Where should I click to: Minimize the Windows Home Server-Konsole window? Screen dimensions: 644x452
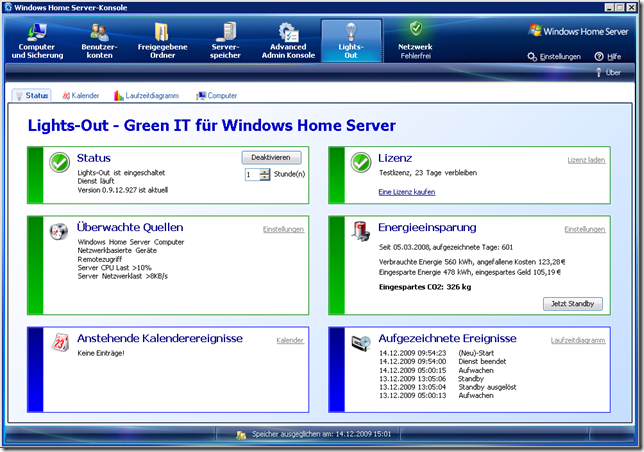[x=610, y=7]
